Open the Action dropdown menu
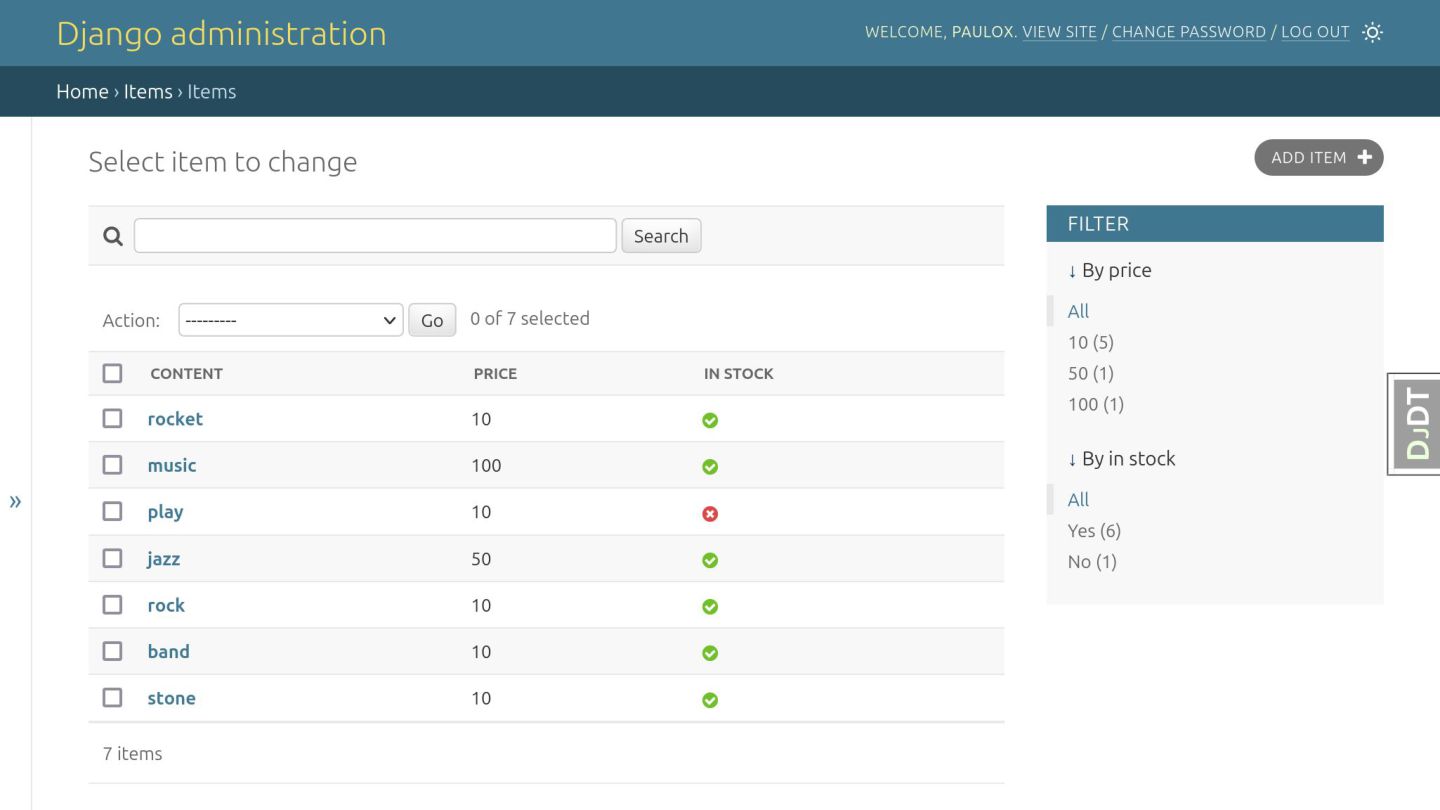 (290, 320)
